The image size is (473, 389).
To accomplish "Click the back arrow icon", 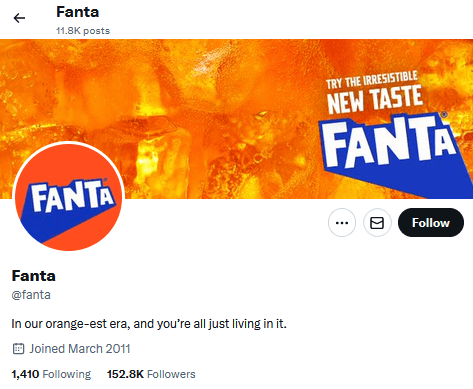I will point(19,18).
